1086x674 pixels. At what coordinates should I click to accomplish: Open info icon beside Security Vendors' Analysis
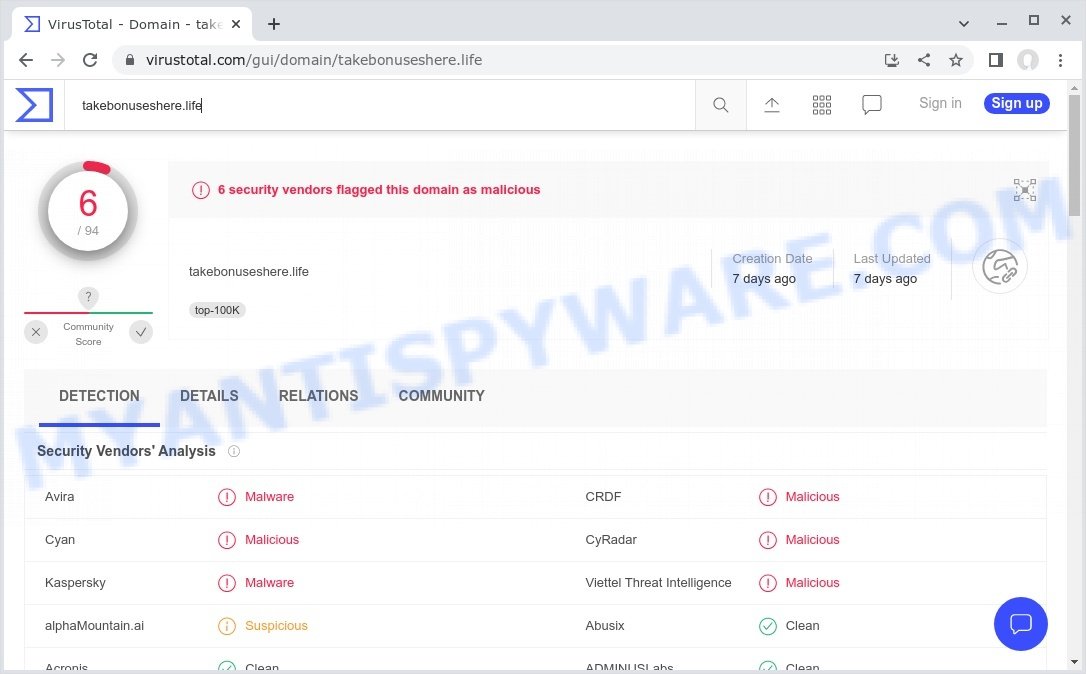[x=234, y=452]
